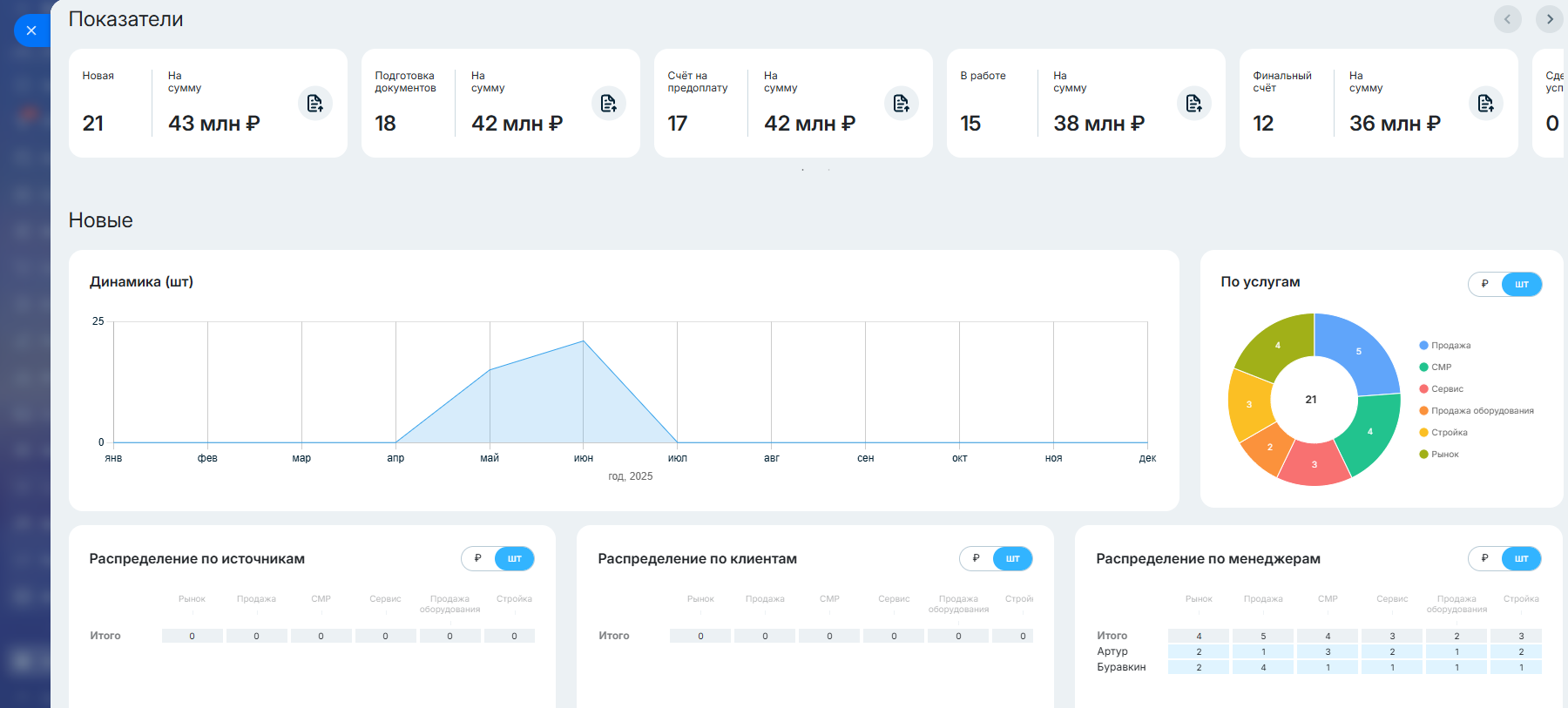Select шт in По услугам toggle

point(1521,284)
